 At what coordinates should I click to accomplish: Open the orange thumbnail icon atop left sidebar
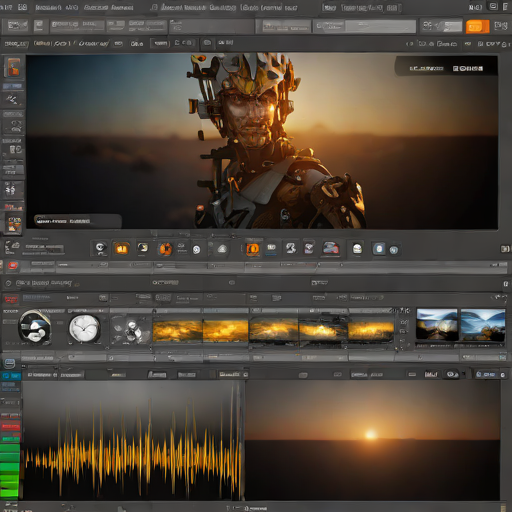click(14, 67)
